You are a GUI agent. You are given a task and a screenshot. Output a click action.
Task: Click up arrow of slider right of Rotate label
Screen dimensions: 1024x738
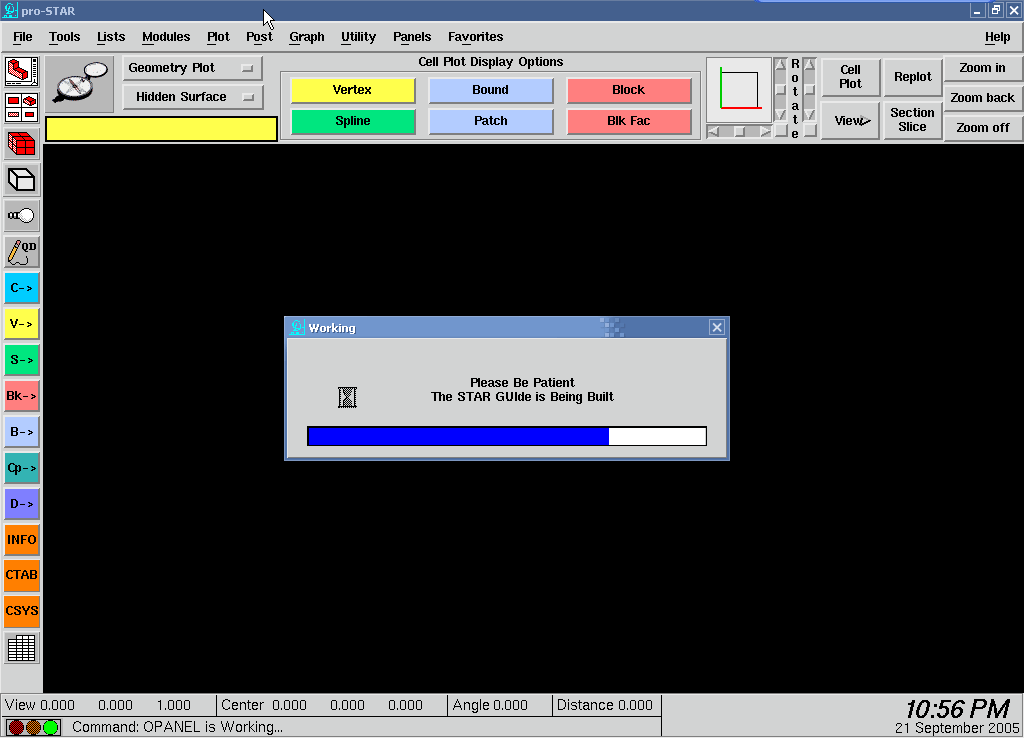pyautogui.click(x=810, y=64)
